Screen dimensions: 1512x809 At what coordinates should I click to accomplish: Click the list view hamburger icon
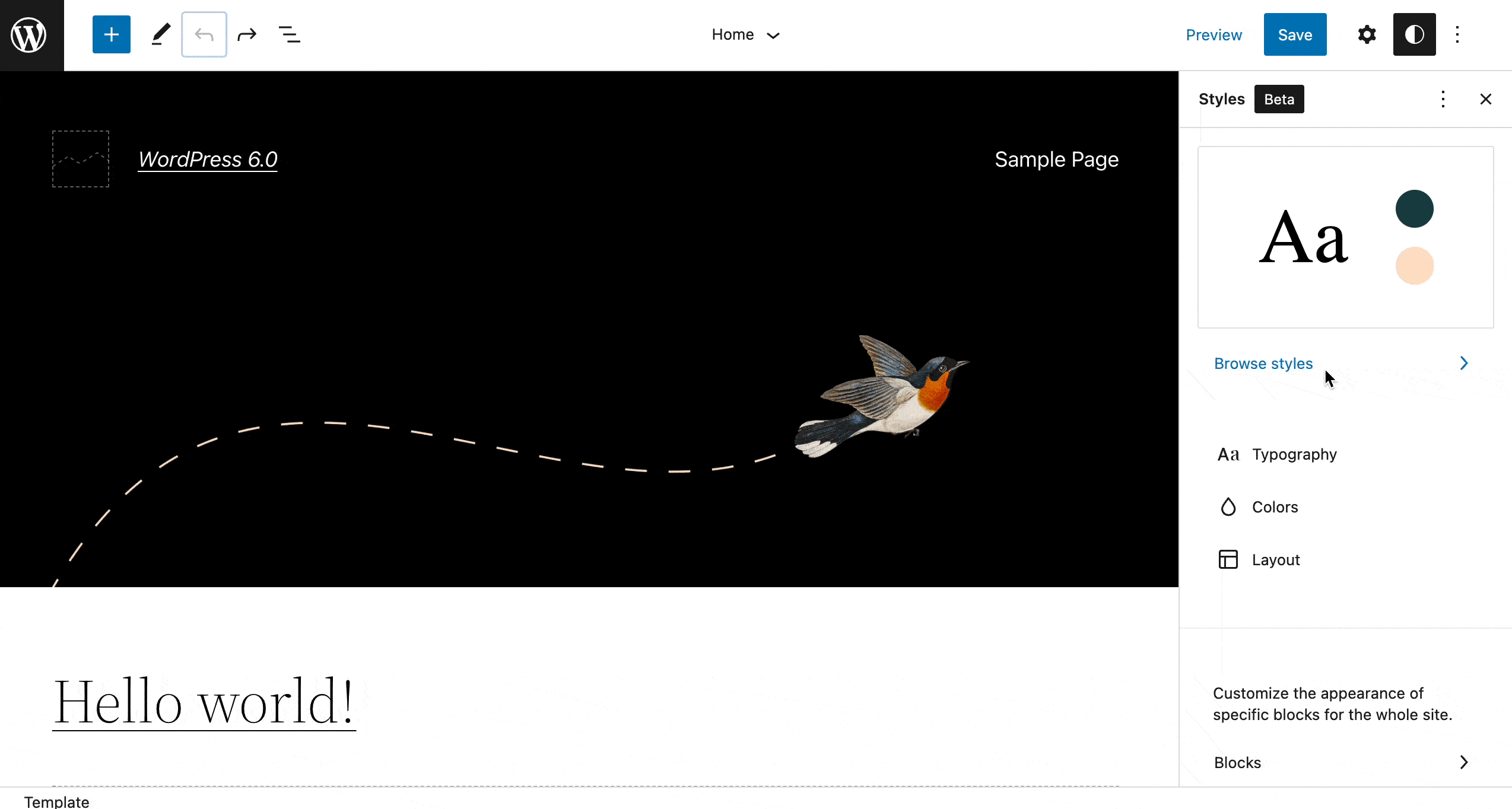coord(290,35)
